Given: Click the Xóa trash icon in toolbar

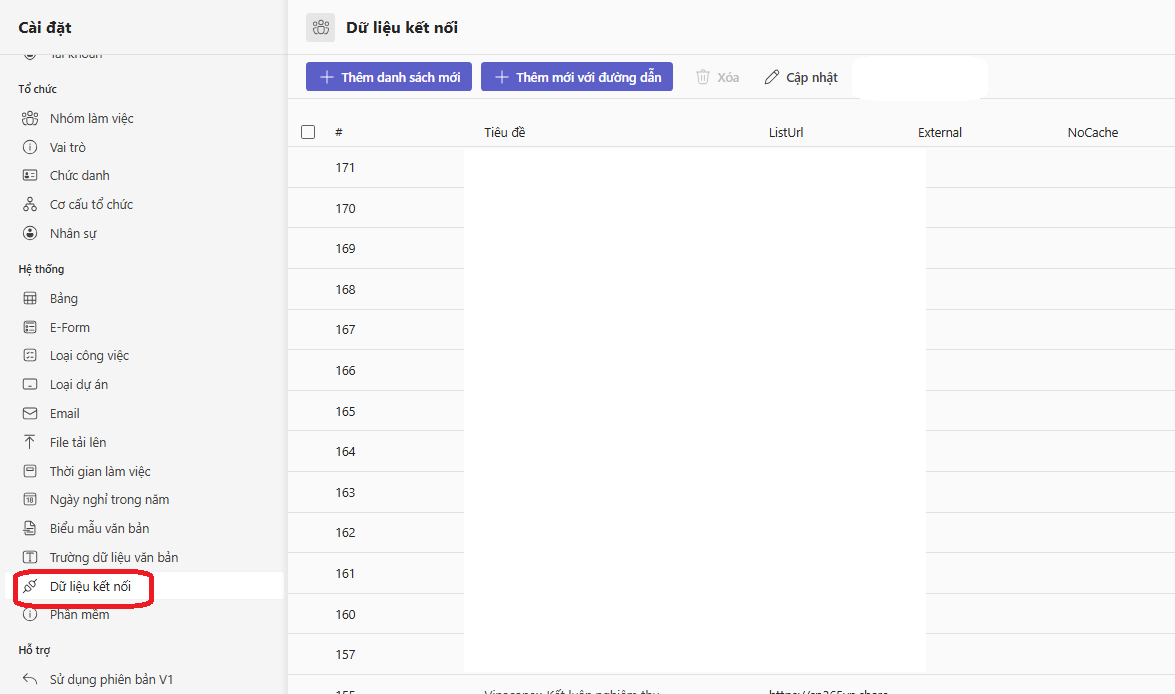Looking at the screenshot, I should 703,77.
